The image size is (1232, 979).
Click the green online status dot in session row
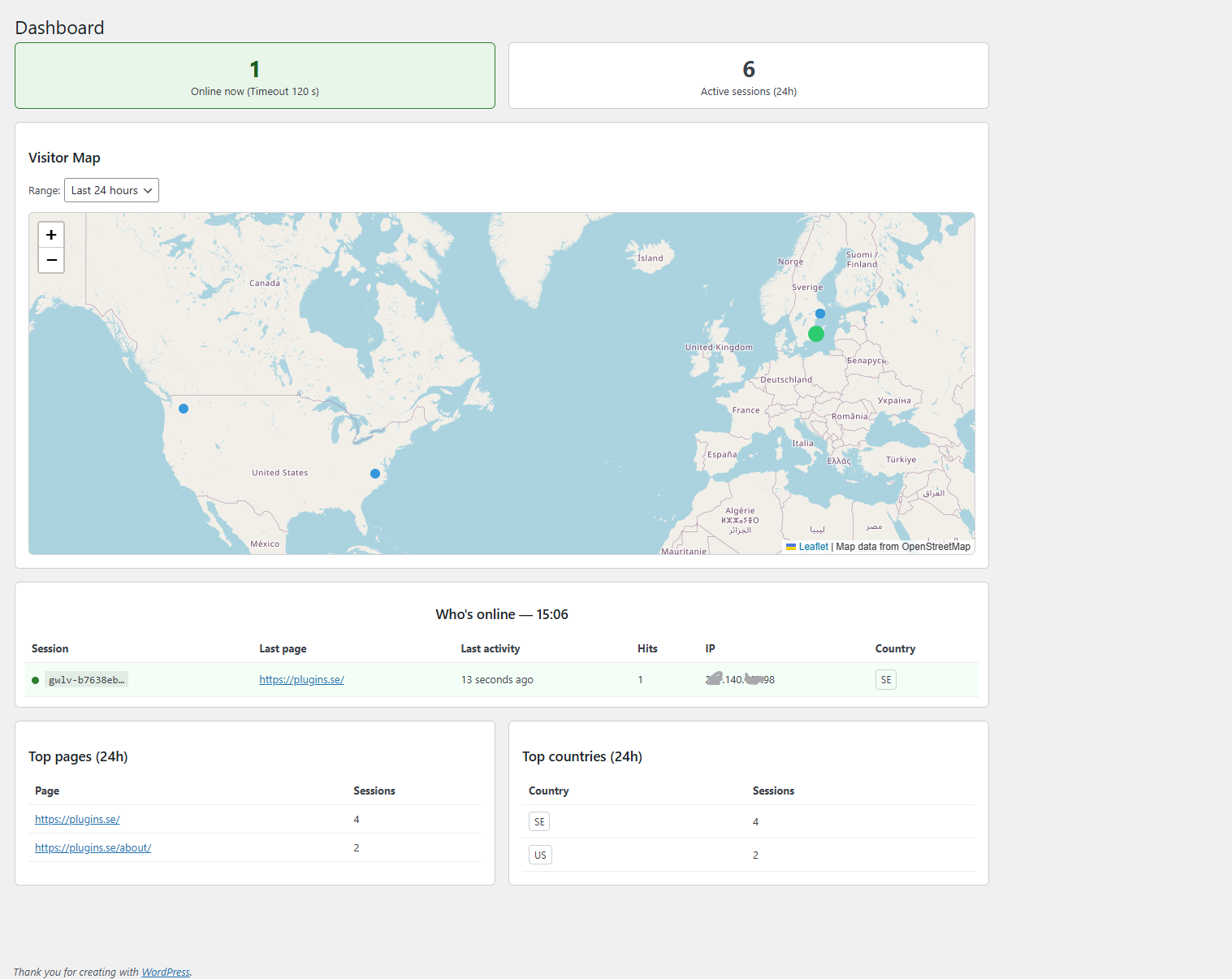(35, 680)
